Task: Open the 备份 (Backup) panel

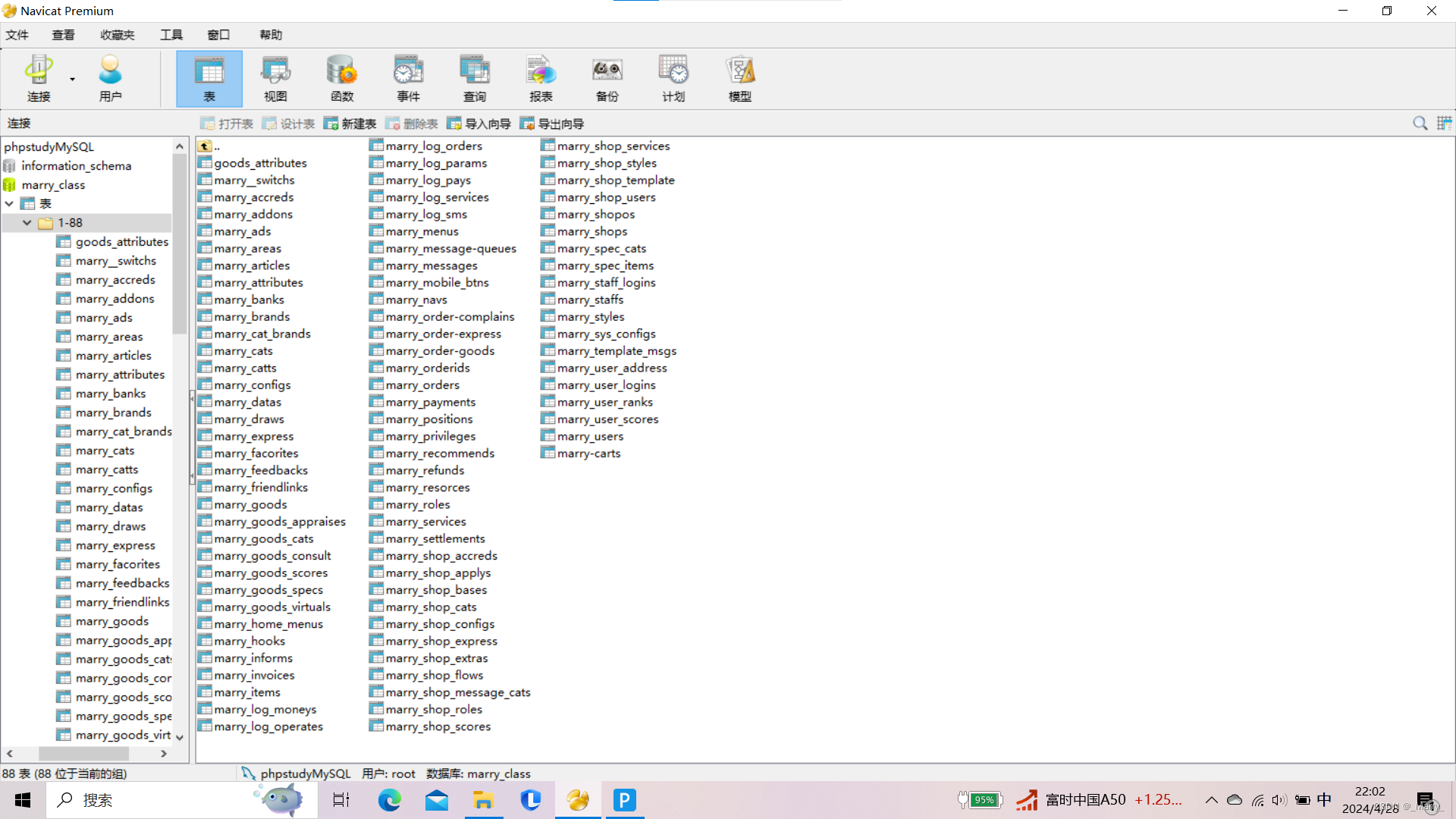Action: point(607,78)
